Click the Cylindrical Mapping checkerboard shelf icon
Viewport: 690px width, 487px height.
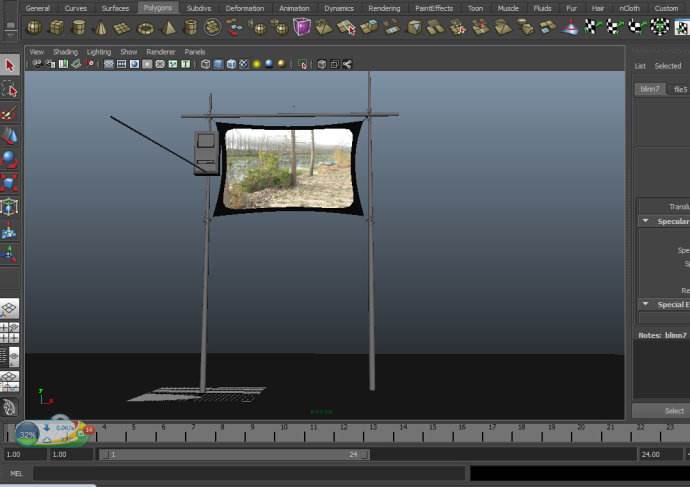click(x=614, y=27)
